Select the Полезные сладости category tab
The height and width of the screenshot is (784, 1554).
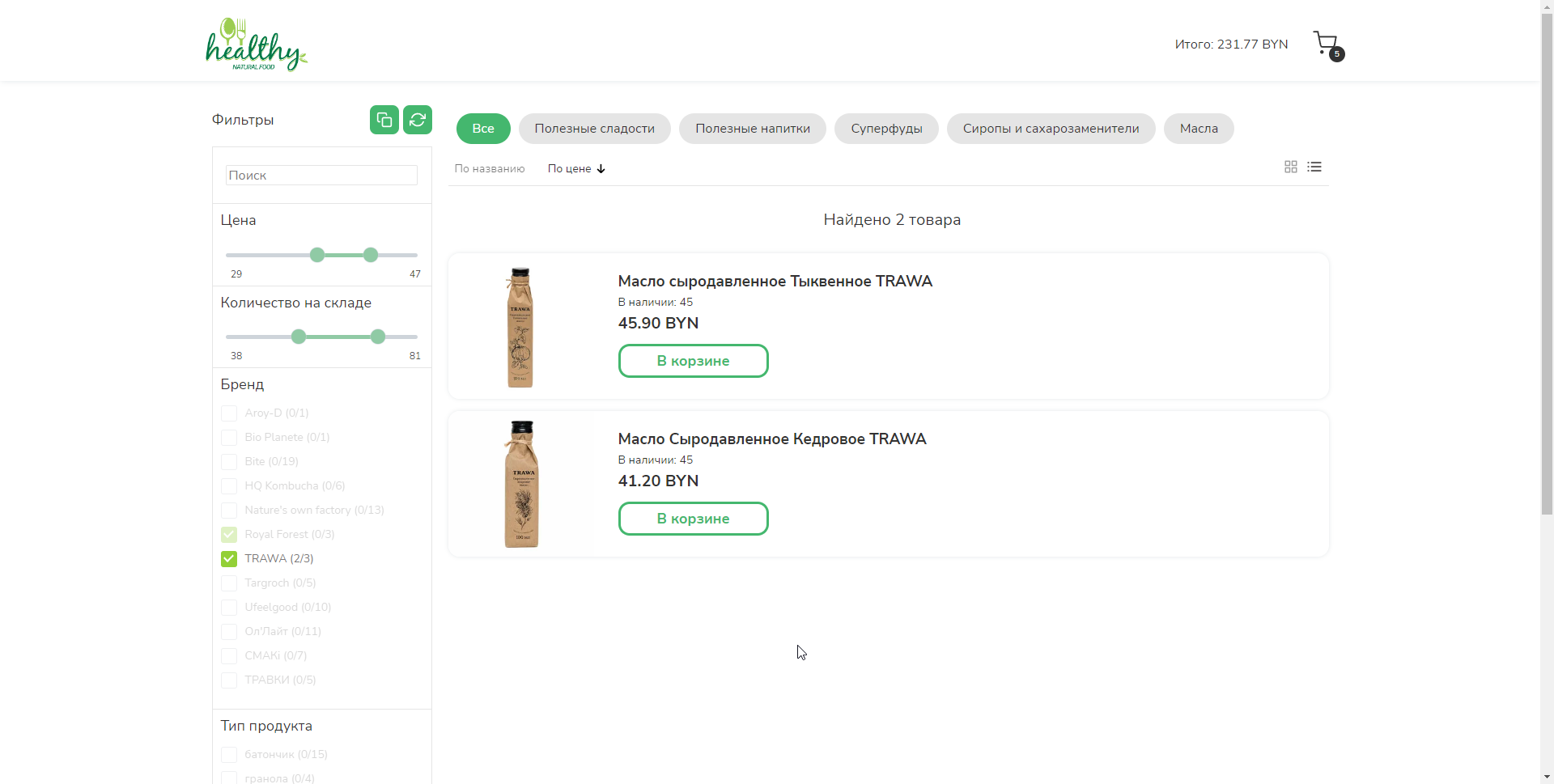click(x=595, y=129)
